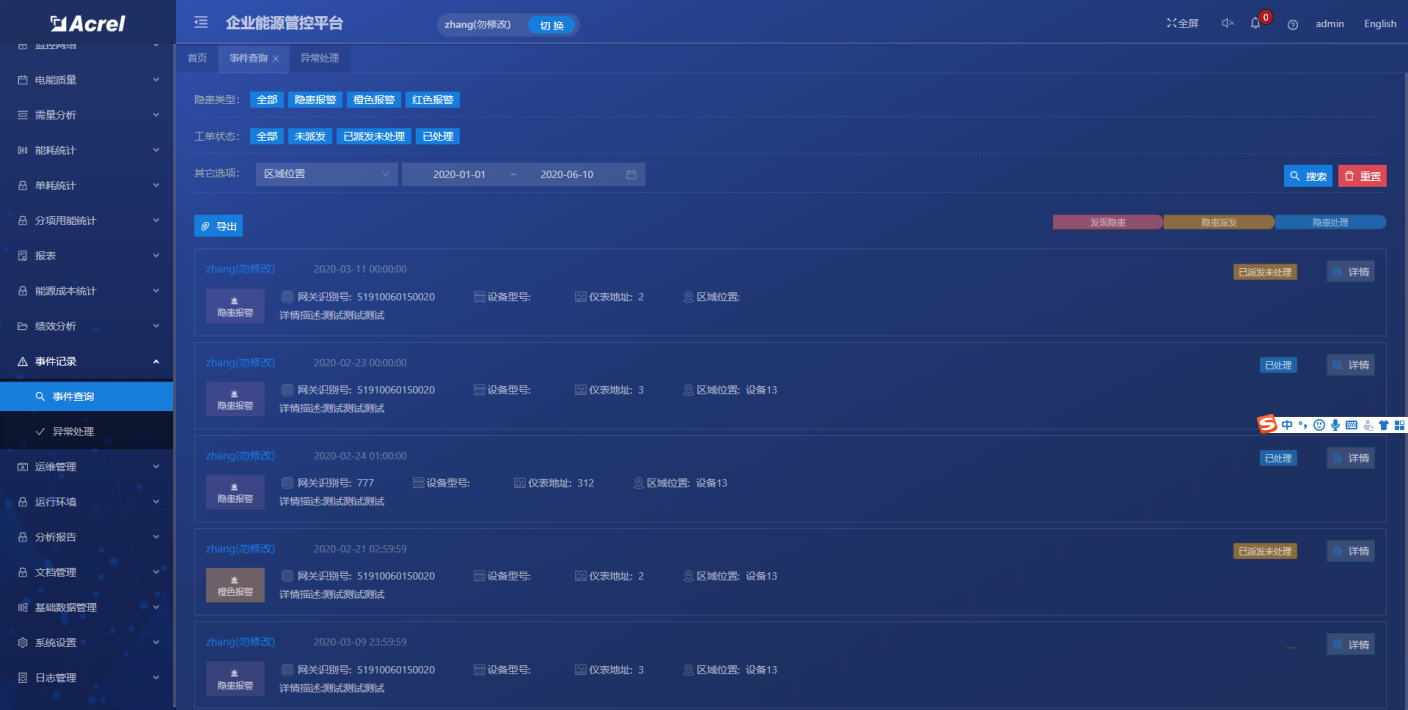Filter work orders by 未派发
Viewport: 1408px width, 710px height.
[x=309, y=136]
